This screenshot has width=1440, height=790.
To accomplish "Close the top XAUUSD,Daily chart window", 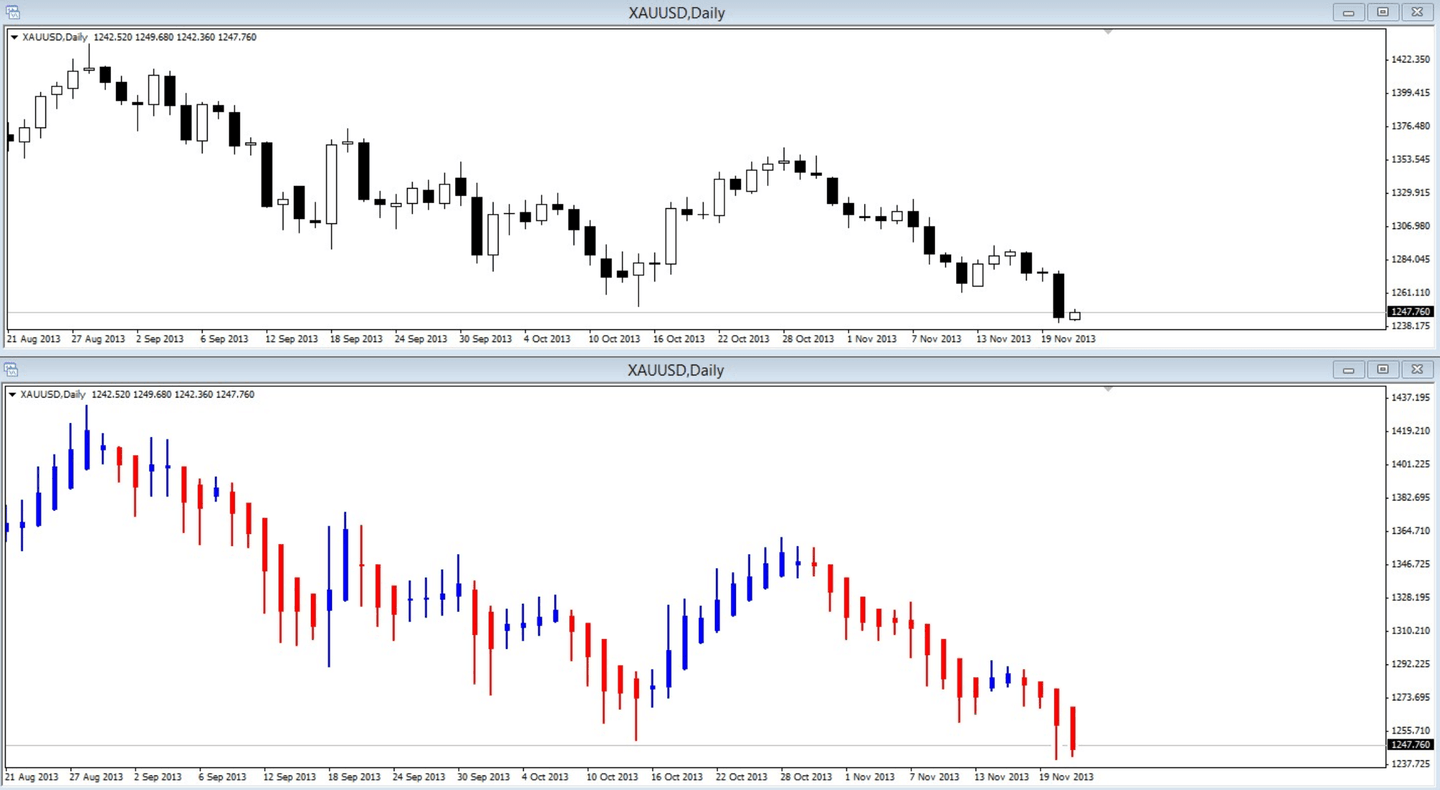I will (x=1416, y=13).
